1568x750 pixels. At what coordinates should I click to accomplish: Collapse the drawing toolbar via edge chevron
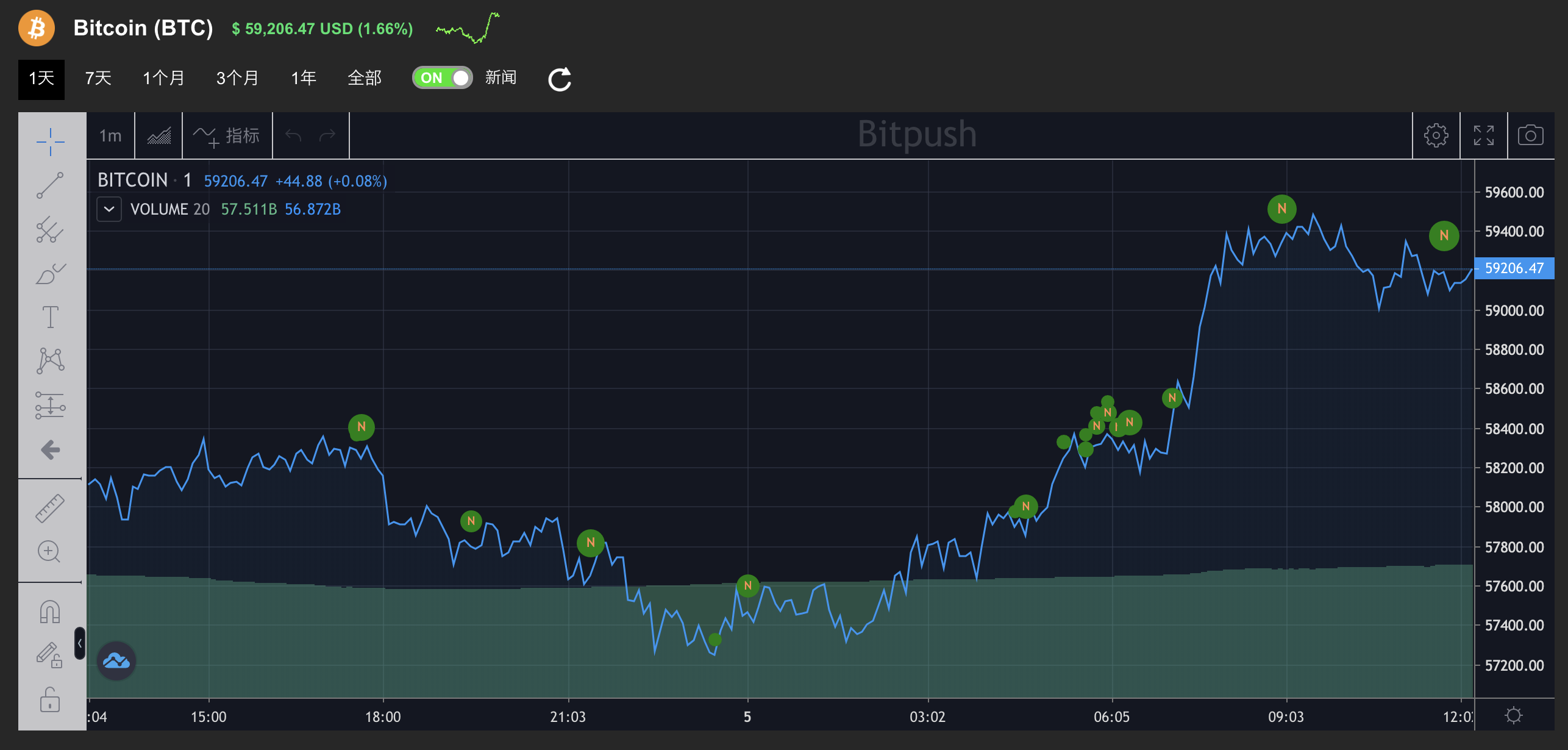[x=79, y=643]
